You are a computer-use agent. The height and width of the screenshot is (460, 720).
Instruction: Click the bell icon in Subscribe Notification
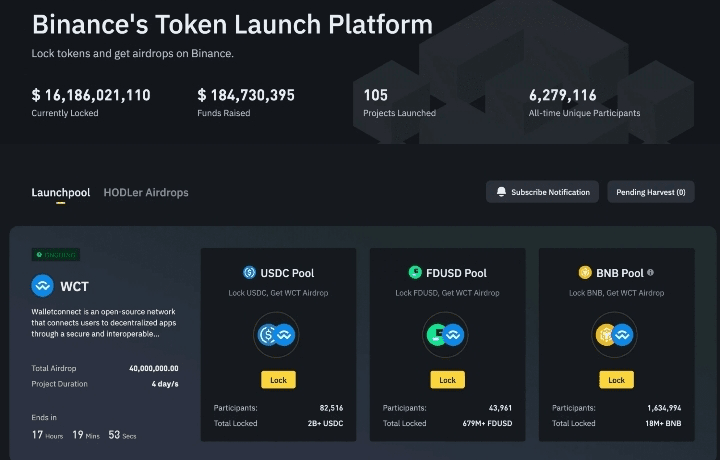pyautogui.click(x=501, y=192)
